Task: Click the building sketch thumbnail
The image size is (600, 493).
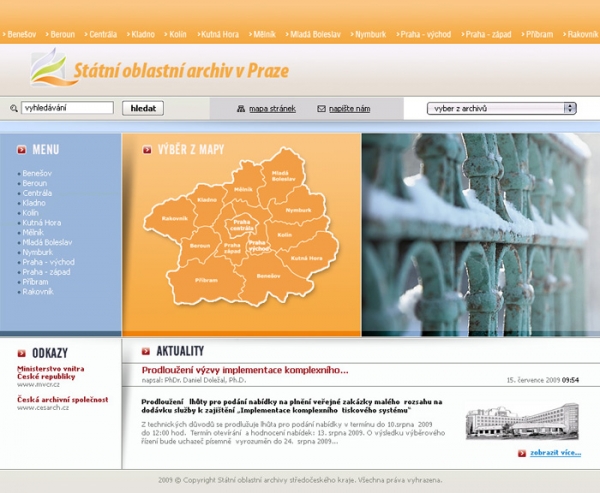Action: pyautogui.click(x=522, y=421)
